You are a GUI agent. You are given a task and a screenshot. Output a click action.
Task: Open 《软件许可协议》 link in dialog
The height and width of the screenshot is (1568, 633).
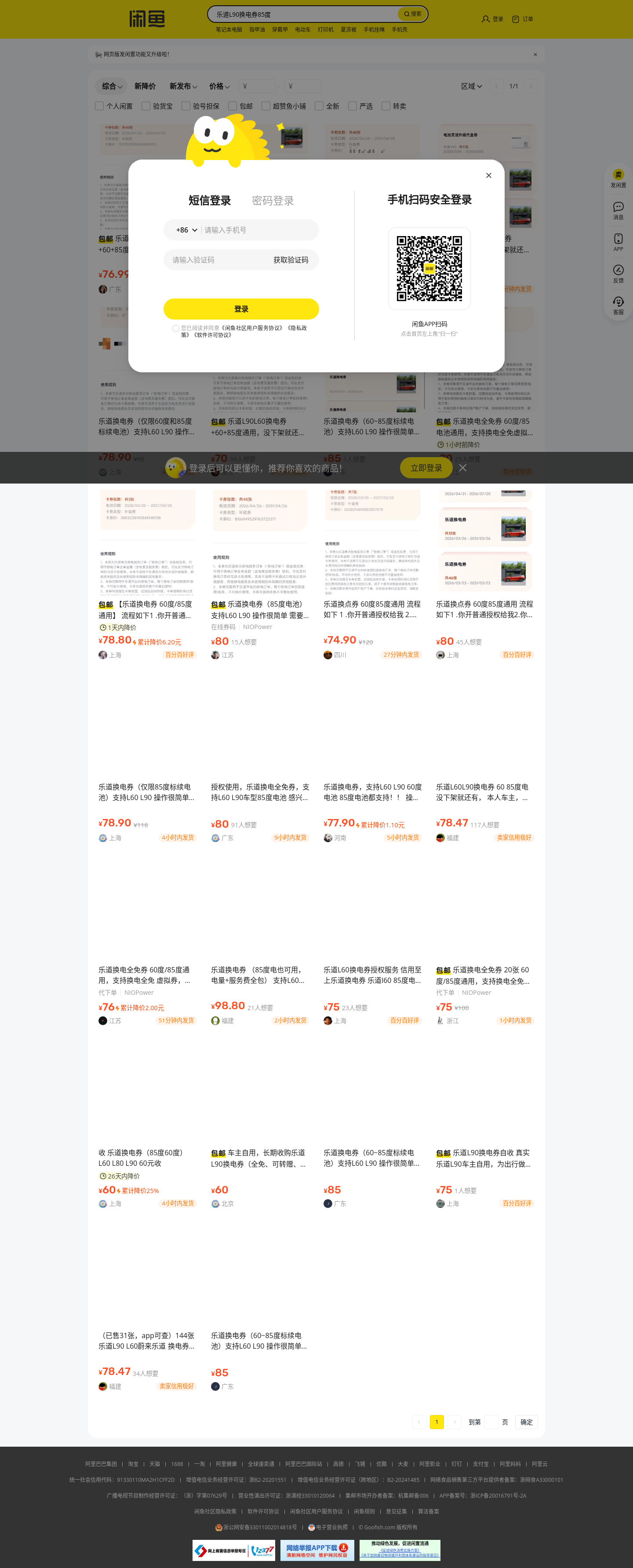[212, 335]
